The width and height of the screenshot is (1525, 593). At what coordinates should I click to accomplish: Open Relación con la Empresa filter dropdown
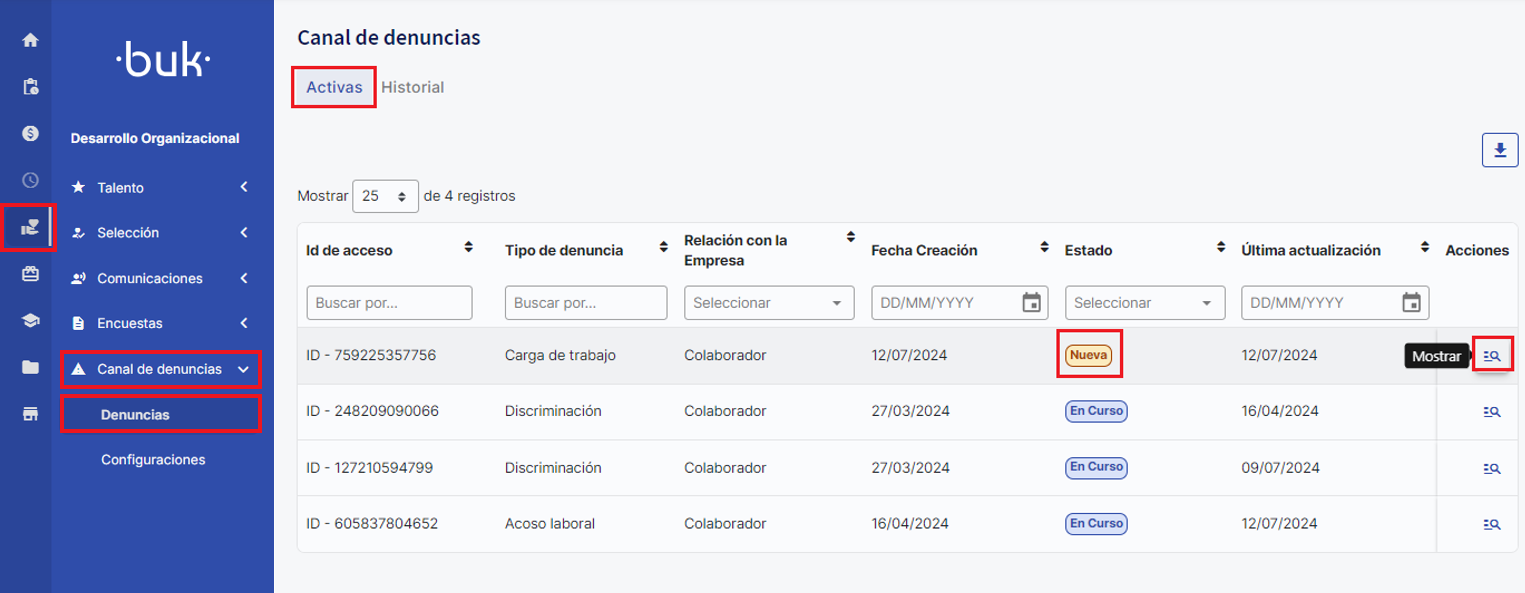[769, 302]
